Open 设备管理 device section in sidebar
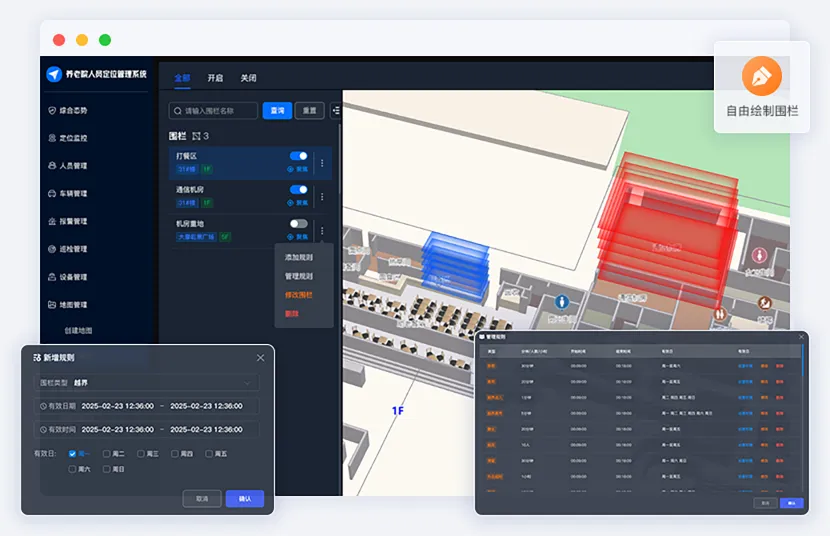Viewport: 830px width, 536px height. pyautogui.click(x=68, y=277)
